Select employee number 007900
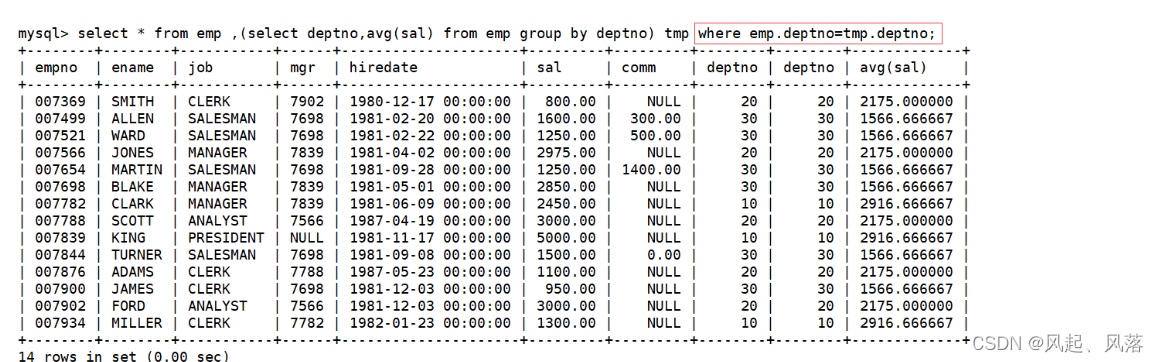The image size is (1159, 362). [x=61, y=289]
